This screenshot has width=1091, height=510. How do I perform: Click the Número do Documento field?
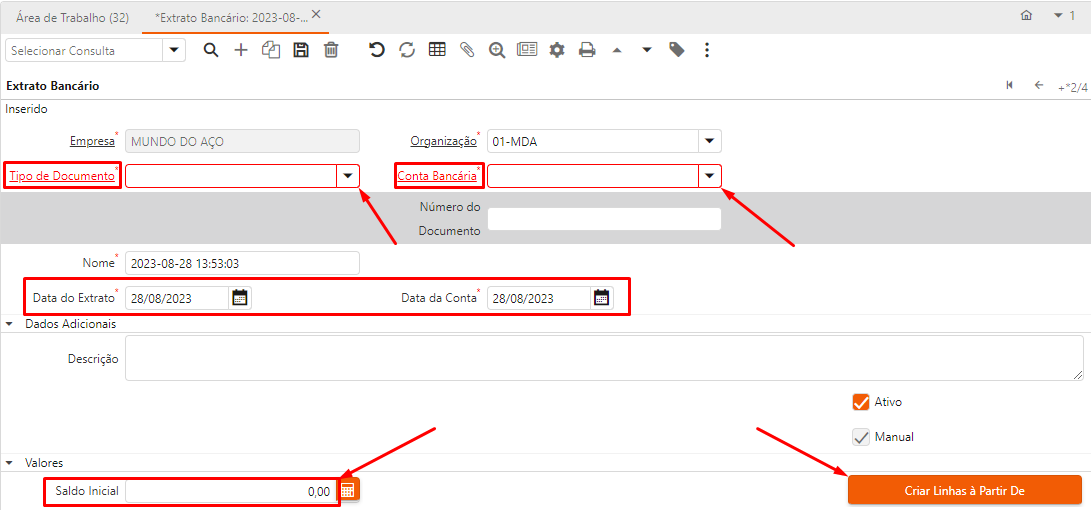tap(604, 218)
